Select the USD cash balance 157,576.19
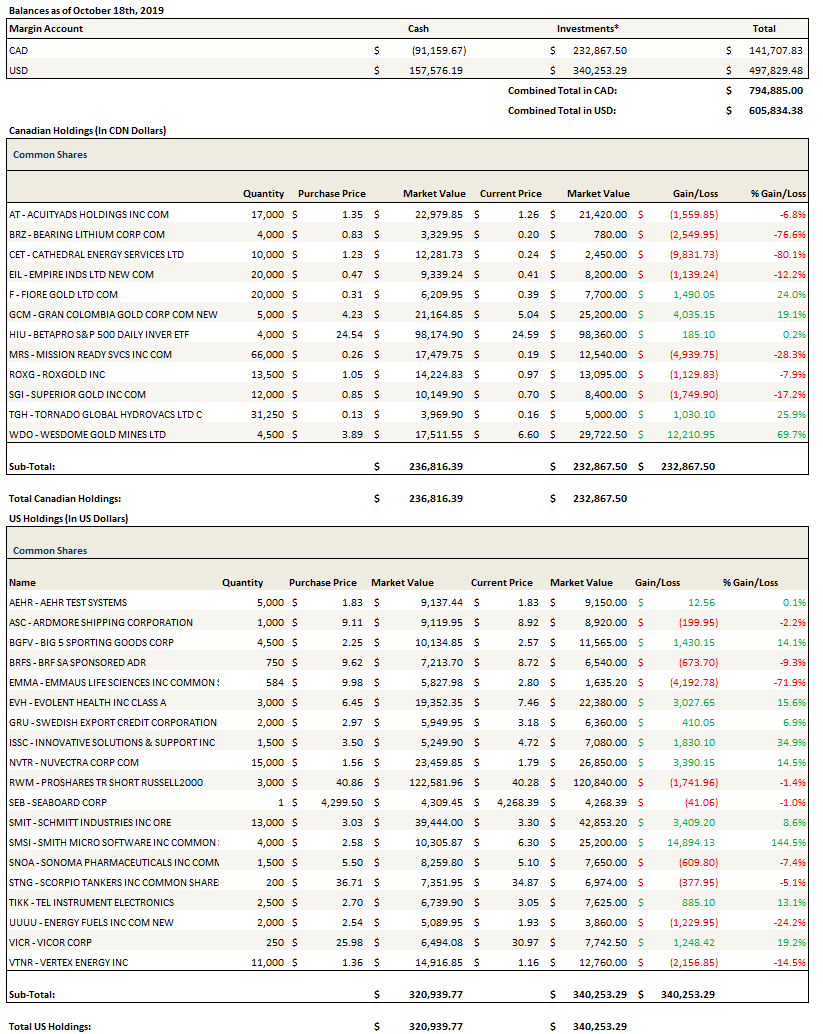Screen dimensions: 823x1034 [432, 70]
